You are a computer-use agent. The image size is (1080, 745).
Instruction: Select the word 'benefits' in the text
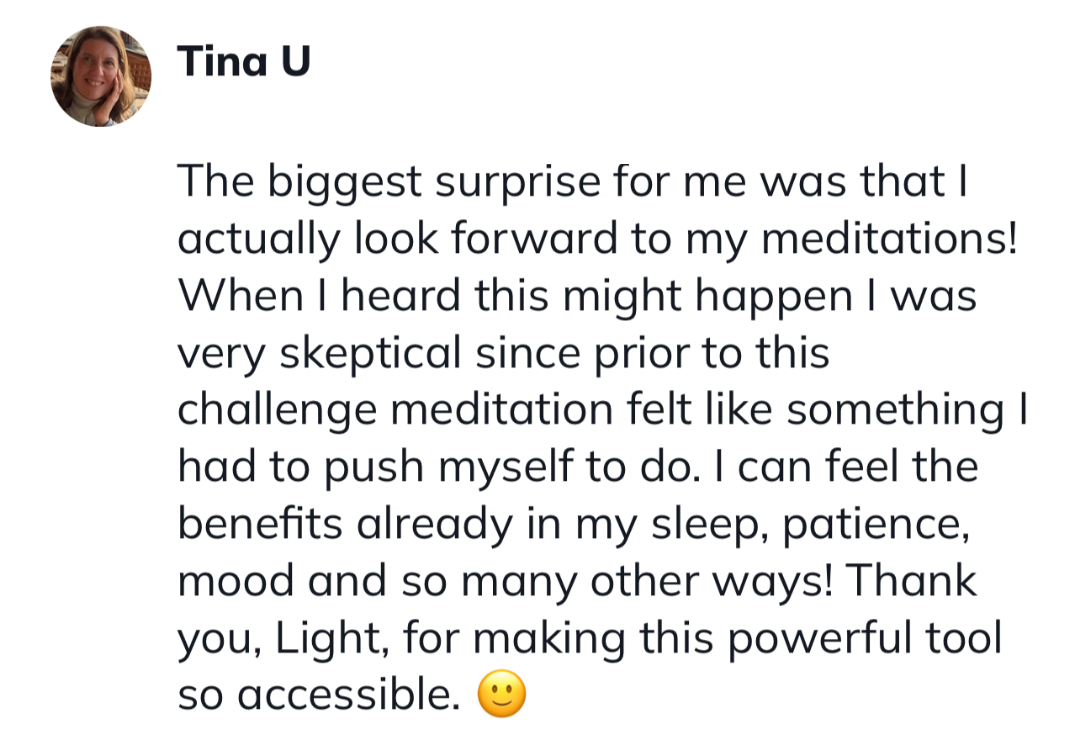click(x=260, y=524)
